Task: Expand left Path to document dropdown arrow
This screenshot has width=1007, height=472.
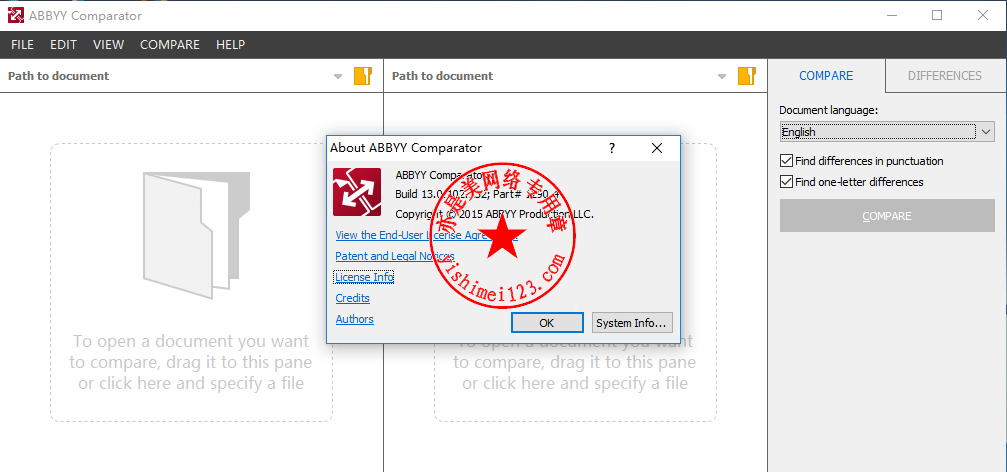Action: point(338,76)
